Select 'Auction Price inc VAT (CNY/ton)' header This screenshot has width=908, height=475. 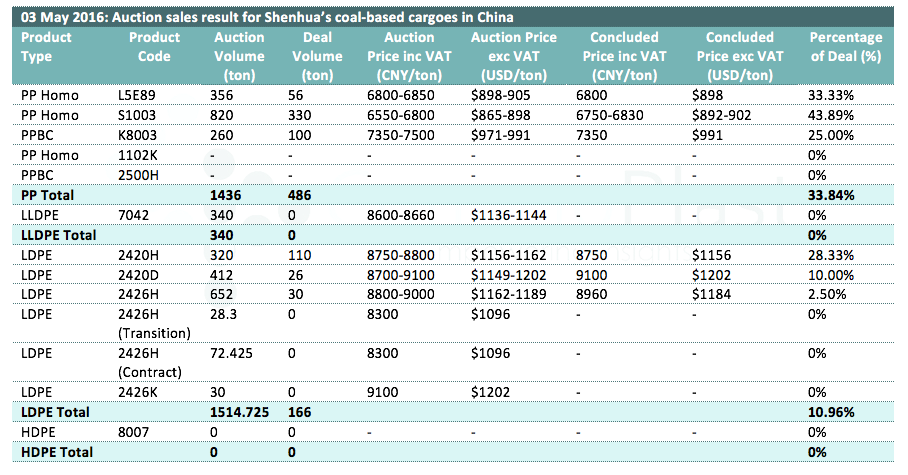[409, 56]
